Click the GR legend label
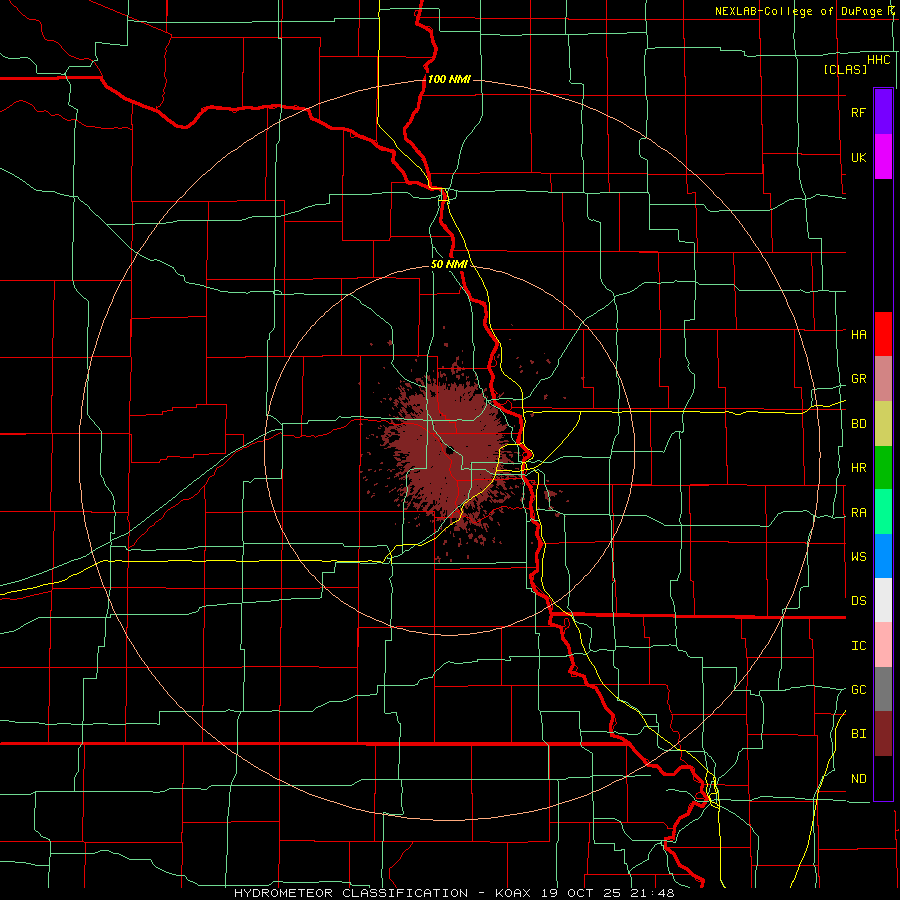This screenshot has height=900, width=900. pyautogui.click(x=859, y=379)
